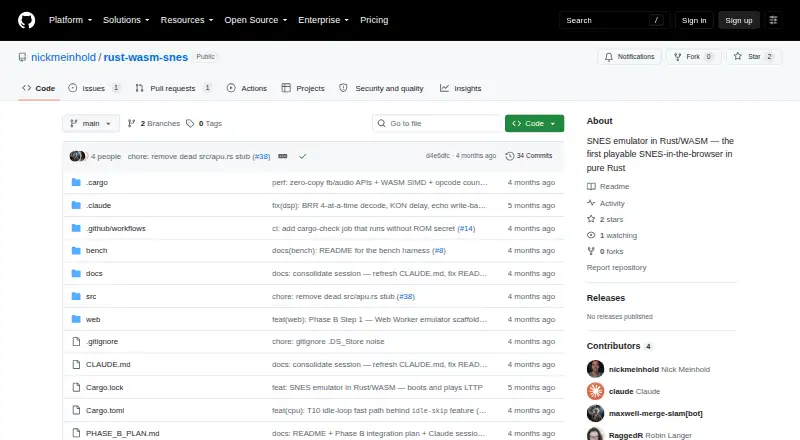The width and height of the screenshot is (800, 440).
Task: Open the command palette icon in the header
Action: [x=773, y=20]
